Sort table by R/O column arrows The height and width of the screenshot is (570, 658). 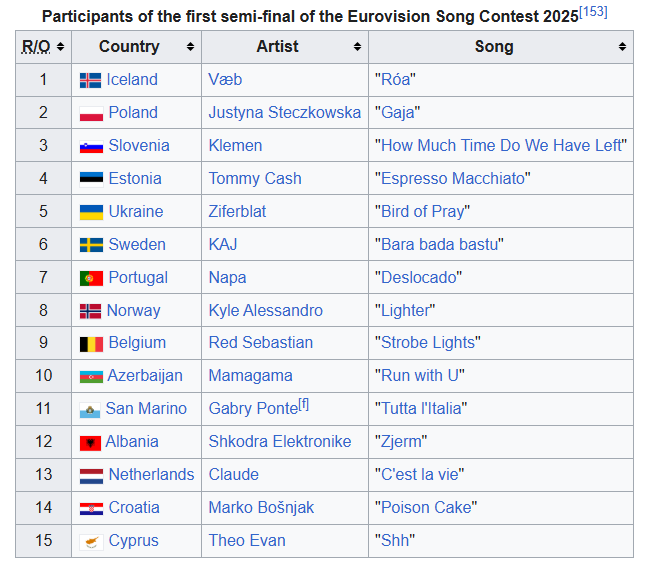(x=60, y=47)
